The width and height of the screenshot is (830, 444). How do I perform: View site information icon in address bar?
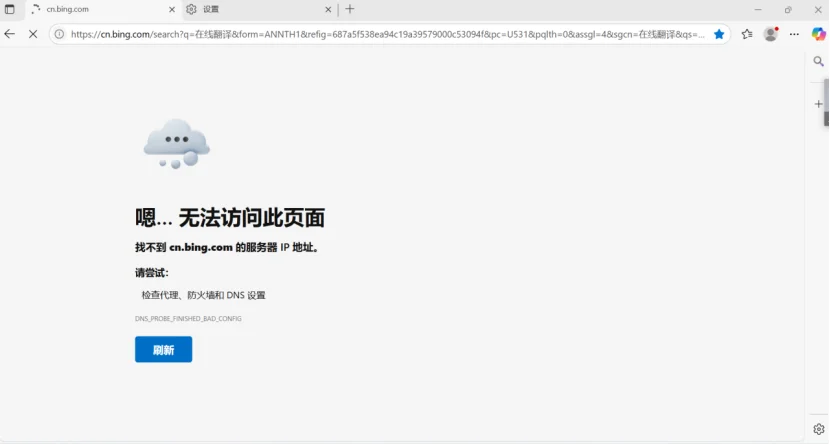[59, 34]
